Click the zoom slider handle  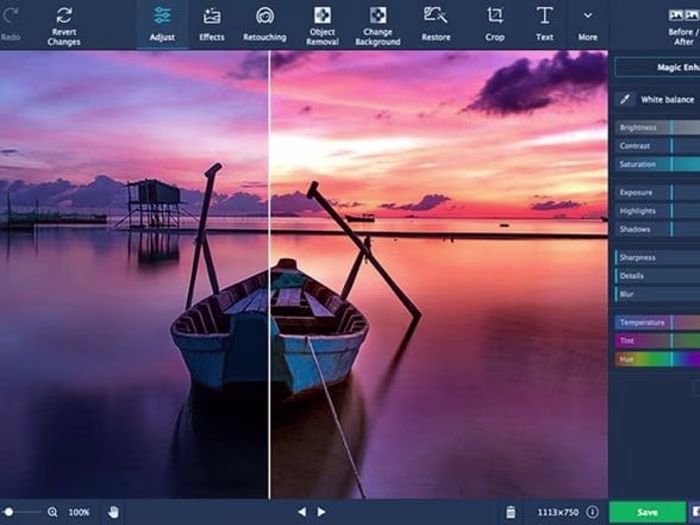[8, 512]
